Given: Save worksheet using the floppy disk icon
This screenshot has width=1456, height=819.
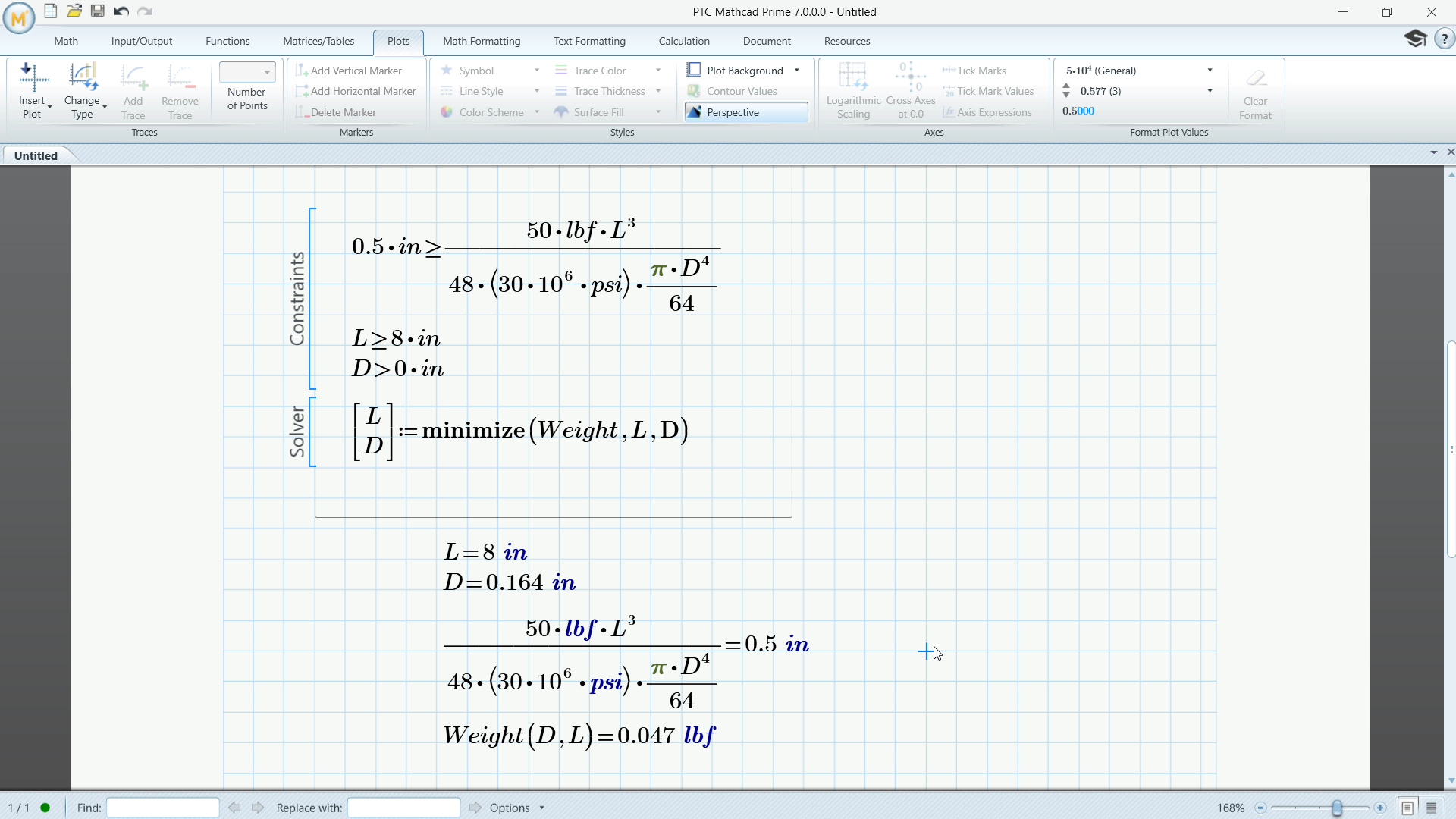Looking at the screenshot, I should click(x=98, y=11).
